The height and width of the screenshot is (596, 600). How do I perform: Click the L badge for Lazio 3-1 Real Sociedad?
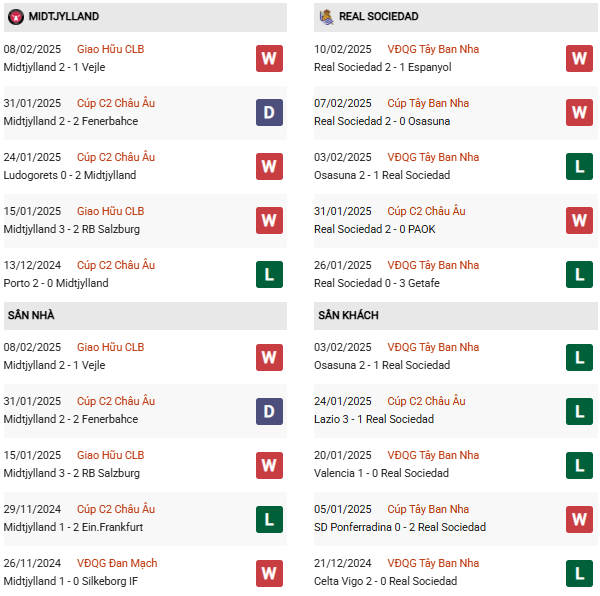579,410
